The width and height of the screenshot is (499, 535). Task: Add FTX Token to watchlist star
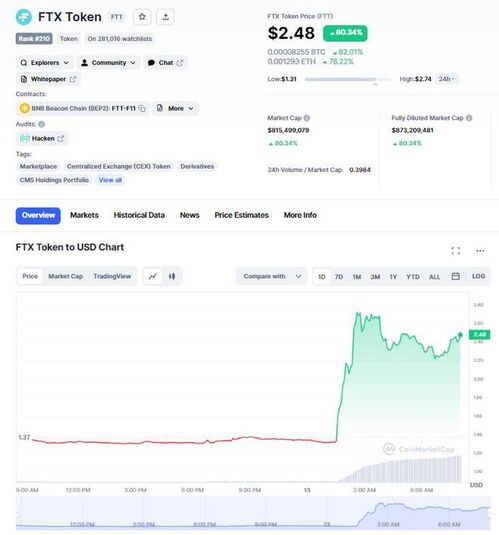(x=142, y=17)
